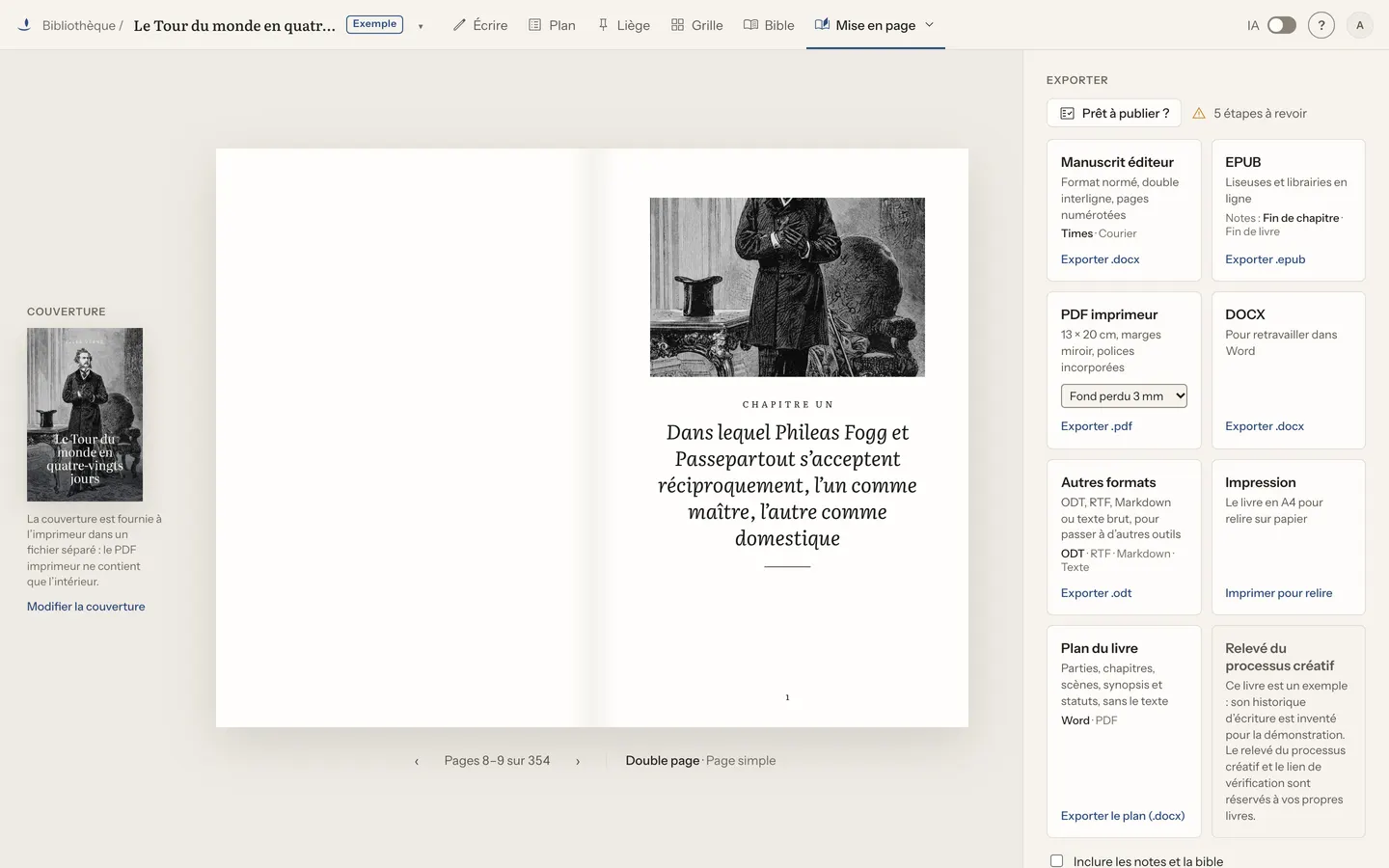Image resolution: width=1389 pixels, height=868 pixels.
Task: Go to next page spread arrow
Action: coord(578,761)
